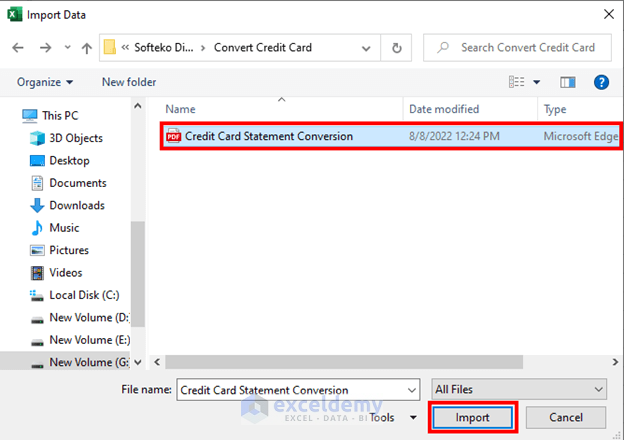Viewport: 624px width, 440px height.
Task: Open the Organize menu
Action: 45,82
